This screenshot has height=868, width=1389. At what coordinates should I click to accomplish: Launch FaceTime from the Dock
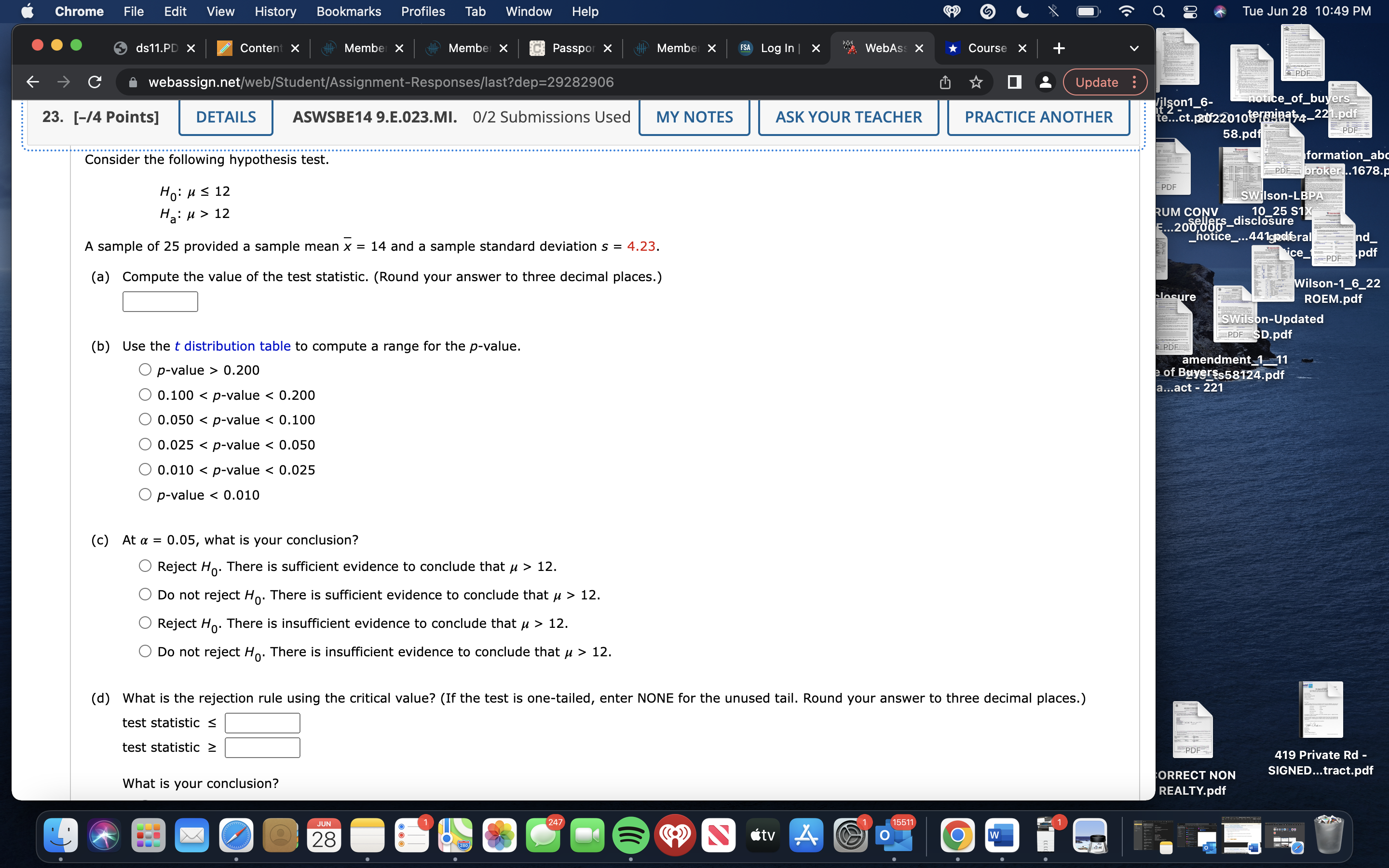[586, 835]
